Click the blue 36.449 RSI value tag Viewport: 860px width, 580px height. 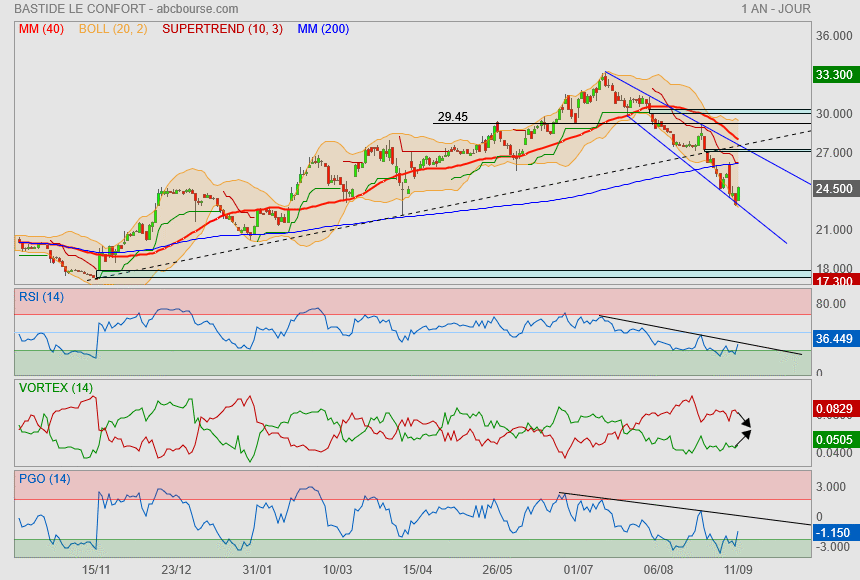834,339
